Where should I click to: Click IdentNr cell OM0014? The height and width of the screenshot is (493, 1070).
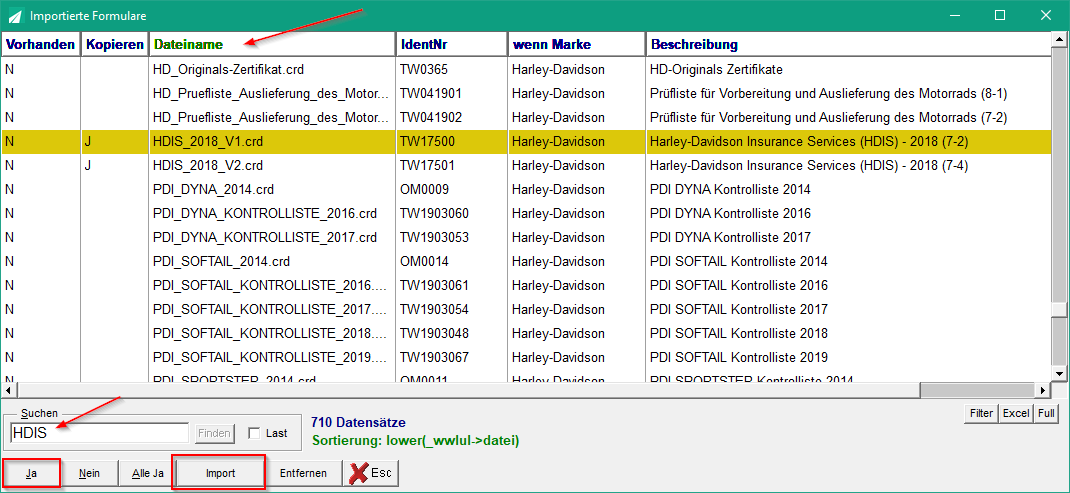(x=424, y=261)
